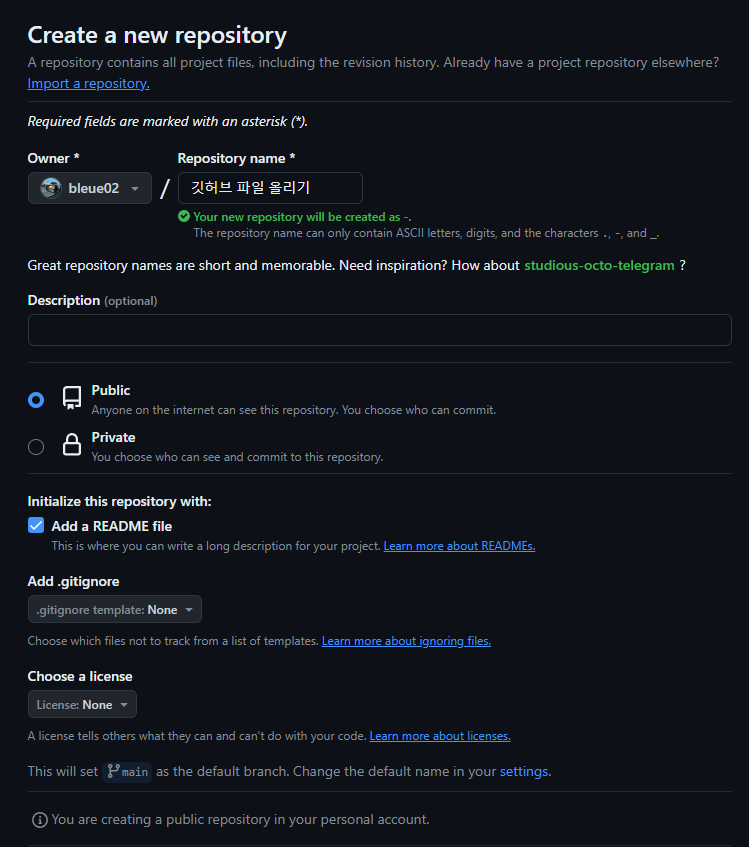Click the studious-octo-telegram name suggestion
Image resolution: width=749 pixels, height=847 pixels.
click(597, 265)
